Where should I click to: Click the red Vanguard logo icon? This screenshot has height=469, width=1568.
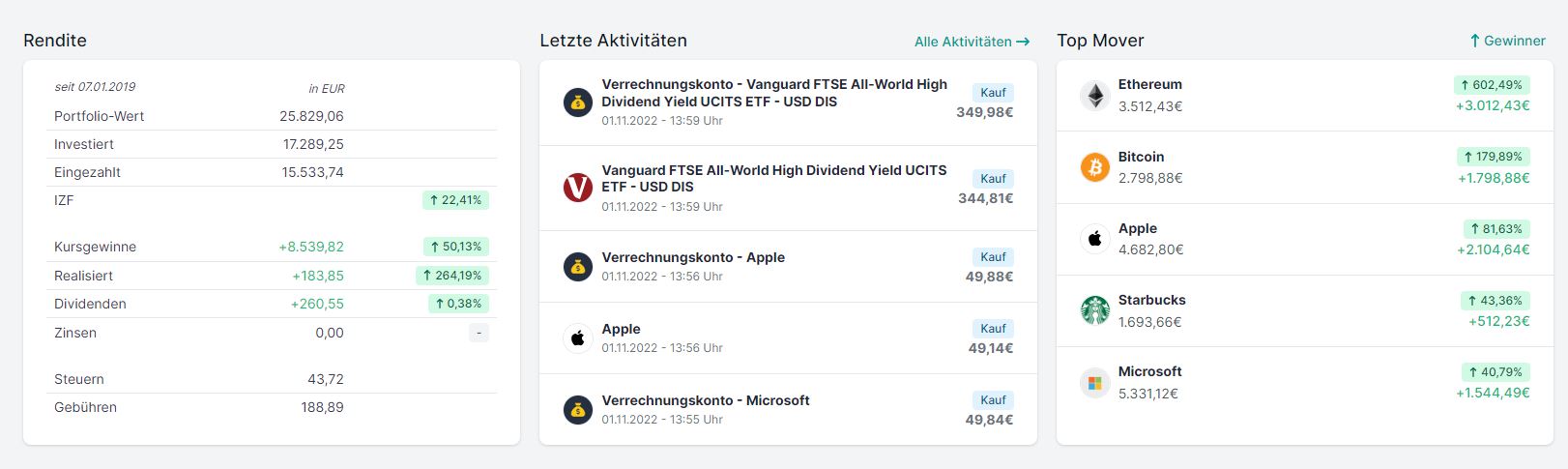click(578, 188)
